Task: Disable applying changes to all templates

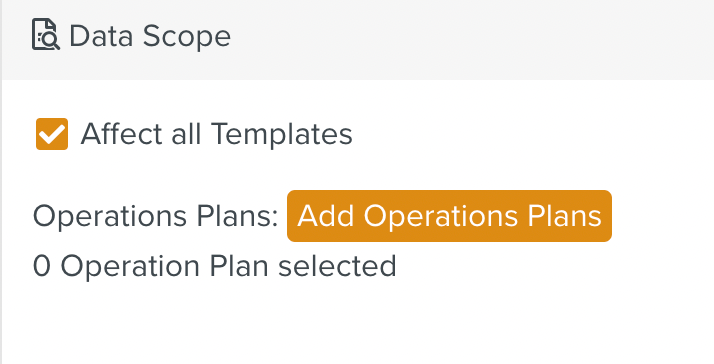Action: [x=52, y=134]
